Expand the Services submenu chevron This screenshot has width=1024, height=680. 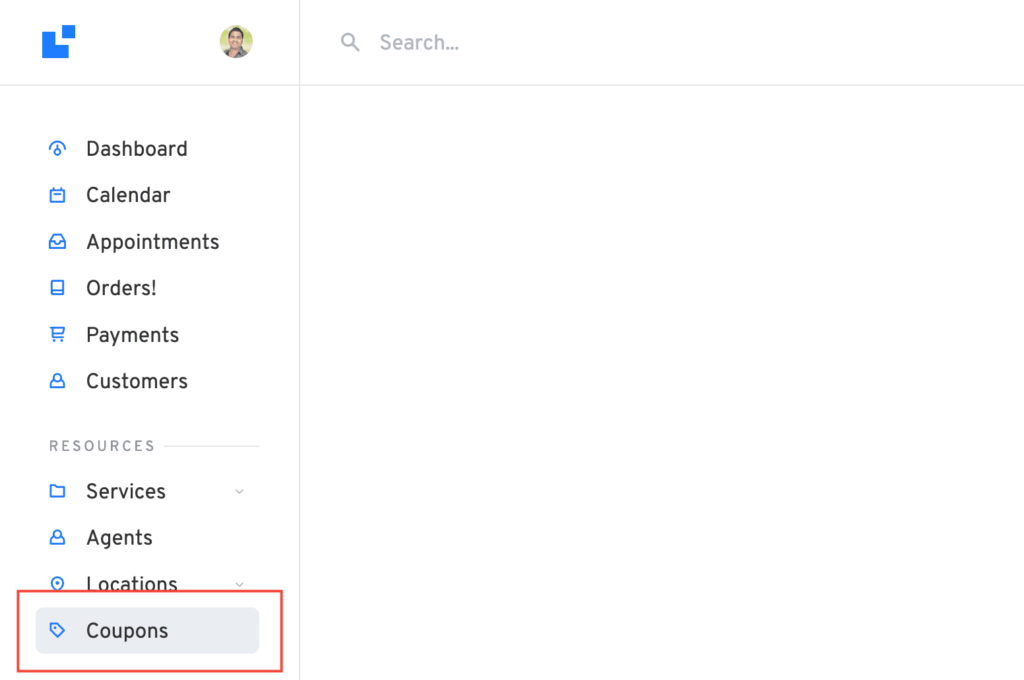[239, 491]
